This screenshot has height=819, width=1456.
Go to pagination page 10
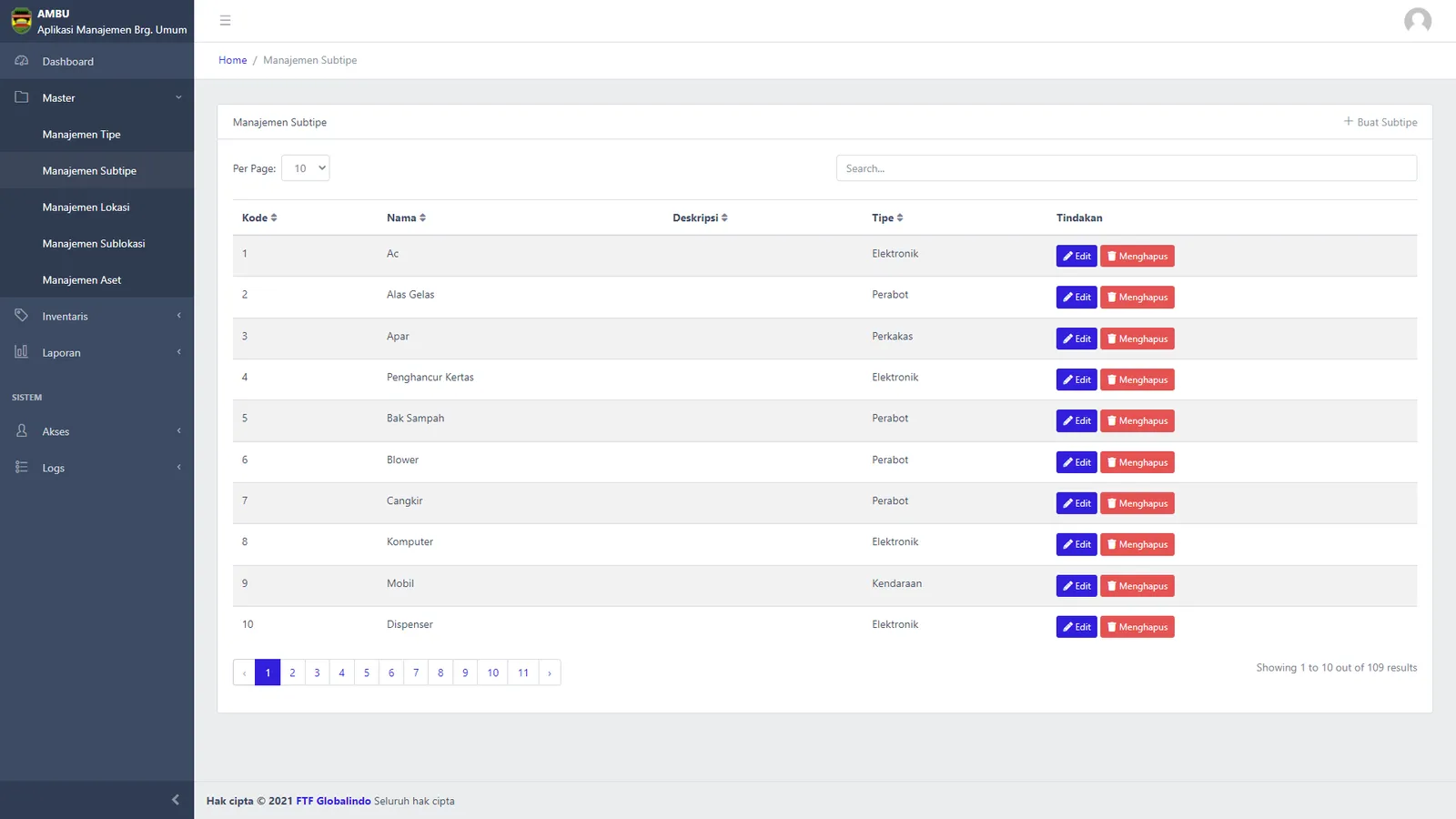point(493,672)
